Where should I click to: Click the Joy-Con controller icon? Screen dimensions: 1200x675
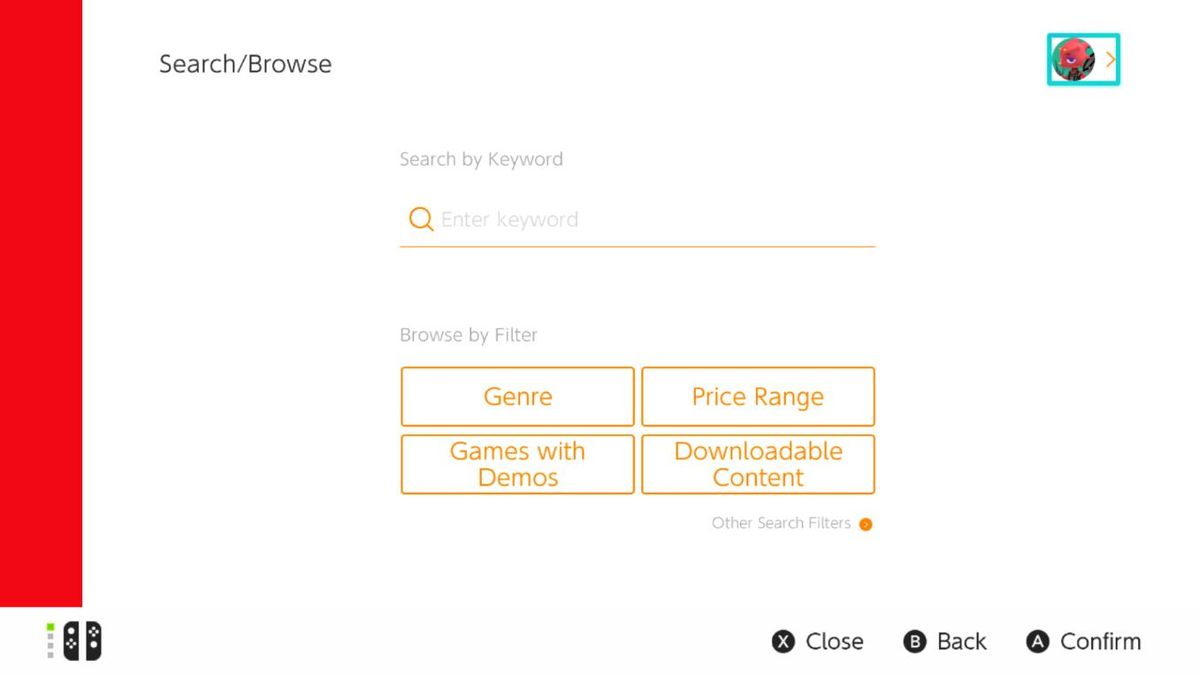pyautogui.click(x=82, y=641)
